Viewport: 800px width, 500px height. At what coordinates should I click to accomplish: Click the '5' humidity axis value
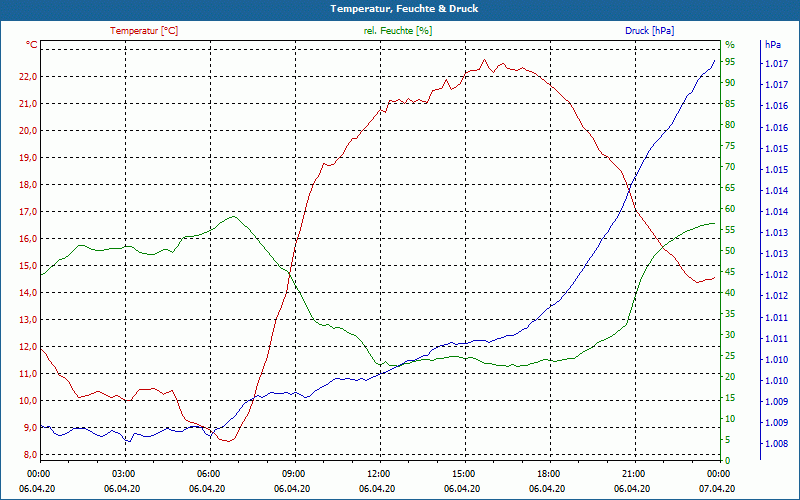click(x=728, y=440)
